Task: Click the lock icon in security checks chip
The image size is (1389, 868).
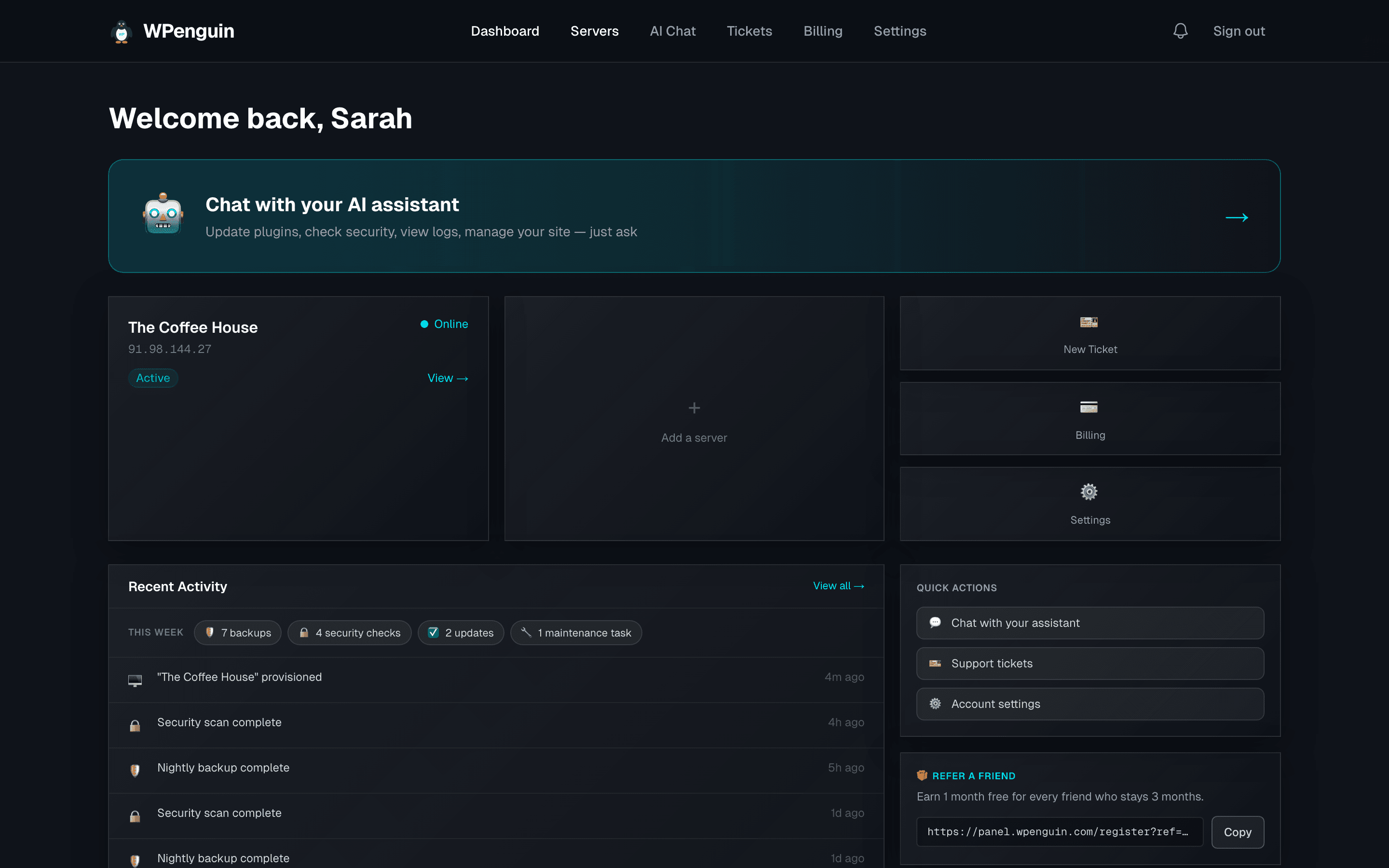Action: (x=304, y=633)
